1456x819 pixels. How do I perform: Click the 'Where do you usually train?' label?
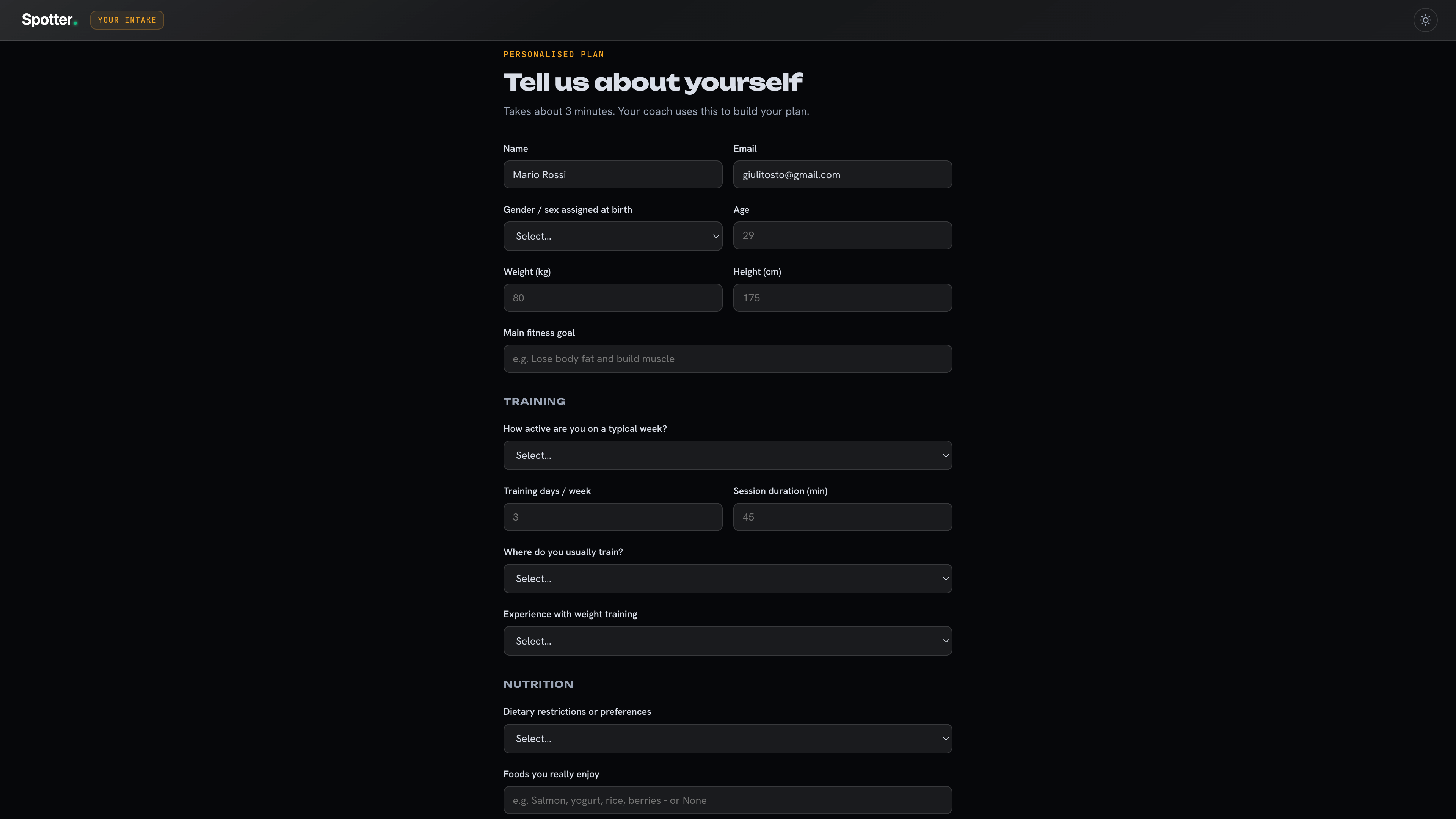point(563,552)
